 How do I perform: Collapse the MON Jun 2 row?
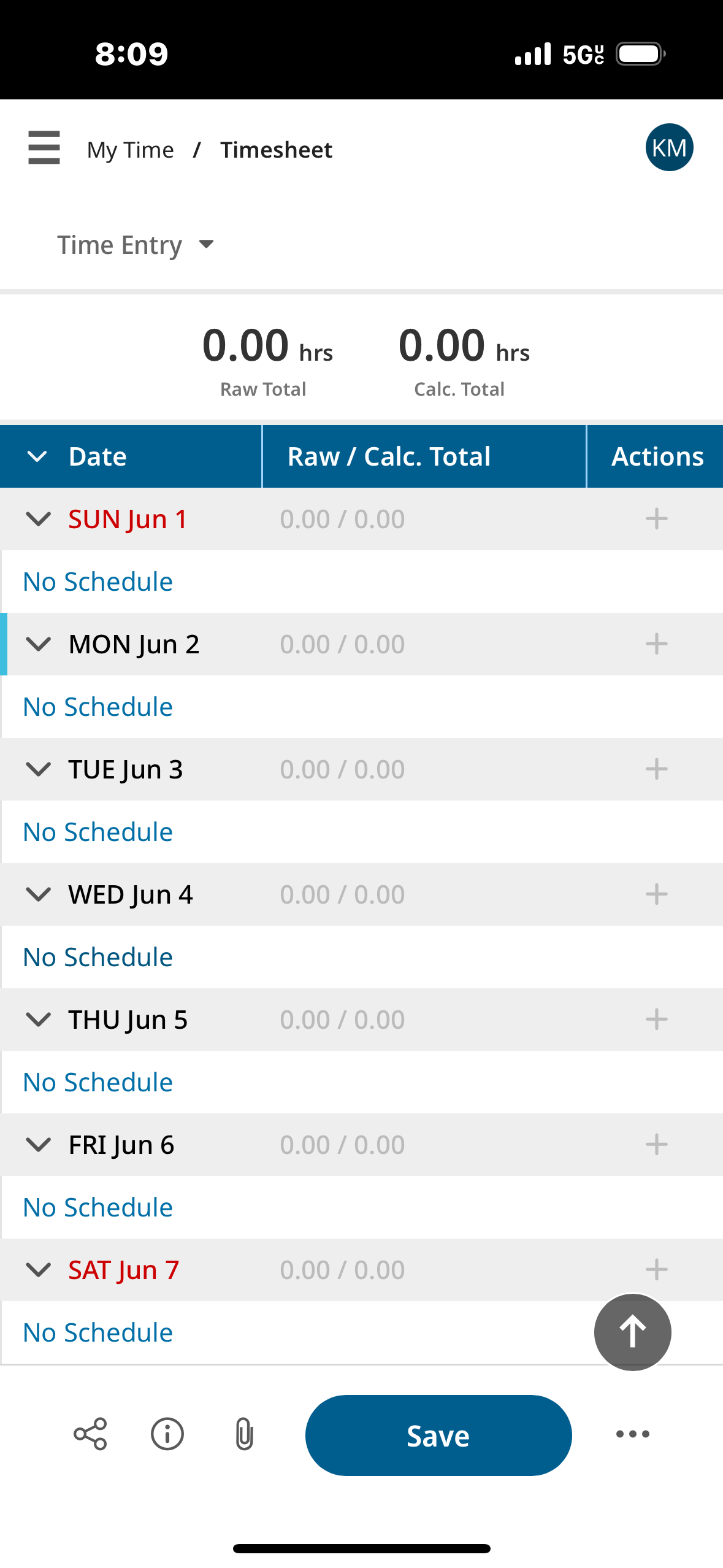[39, 644]
